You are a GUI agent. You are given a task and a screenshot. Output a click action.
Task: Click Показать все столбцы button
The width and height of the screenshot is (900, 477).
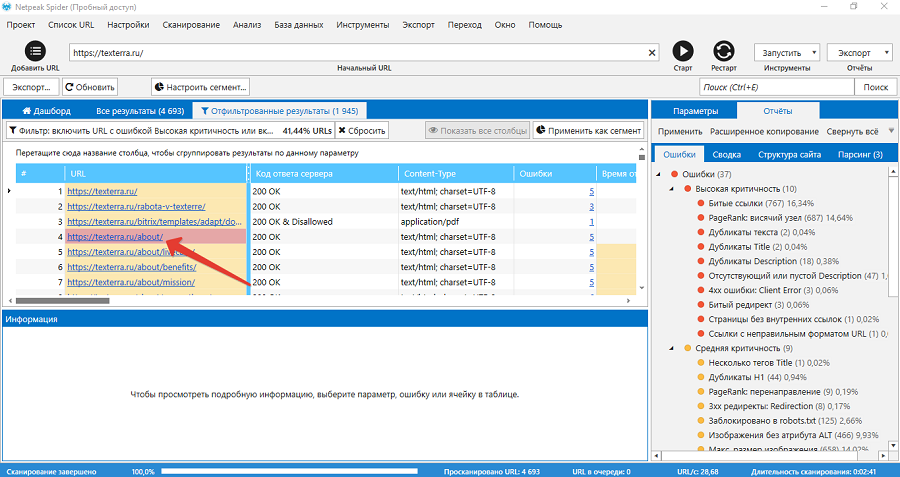click(478, 130)
